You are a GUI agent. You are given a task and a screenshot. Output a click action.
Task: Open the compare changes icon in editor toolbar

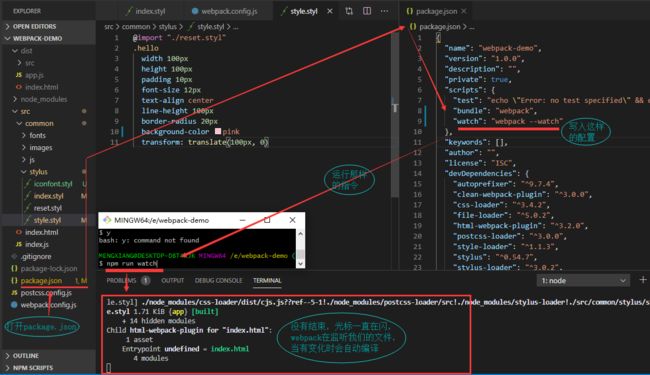[x=349, y=11]
